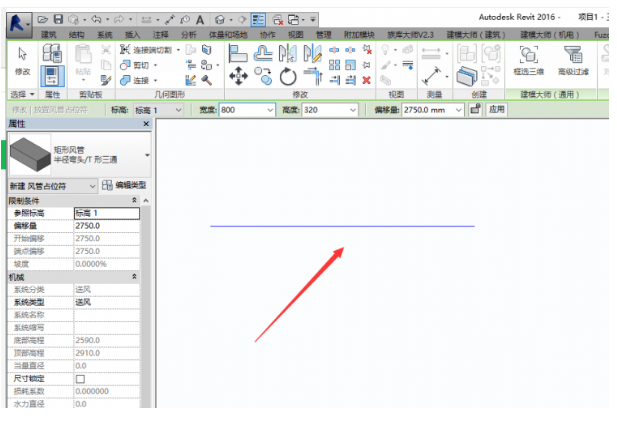The height and width of the screenshot is (422, 617).
Task: Collapse the 机械 section
Action: [x=134, y=277]
